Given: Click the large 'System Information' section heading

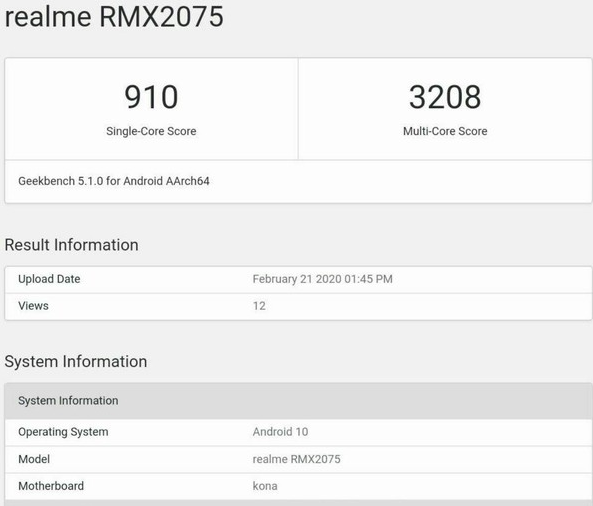Looking at the screenshot, I should point(76,361).
